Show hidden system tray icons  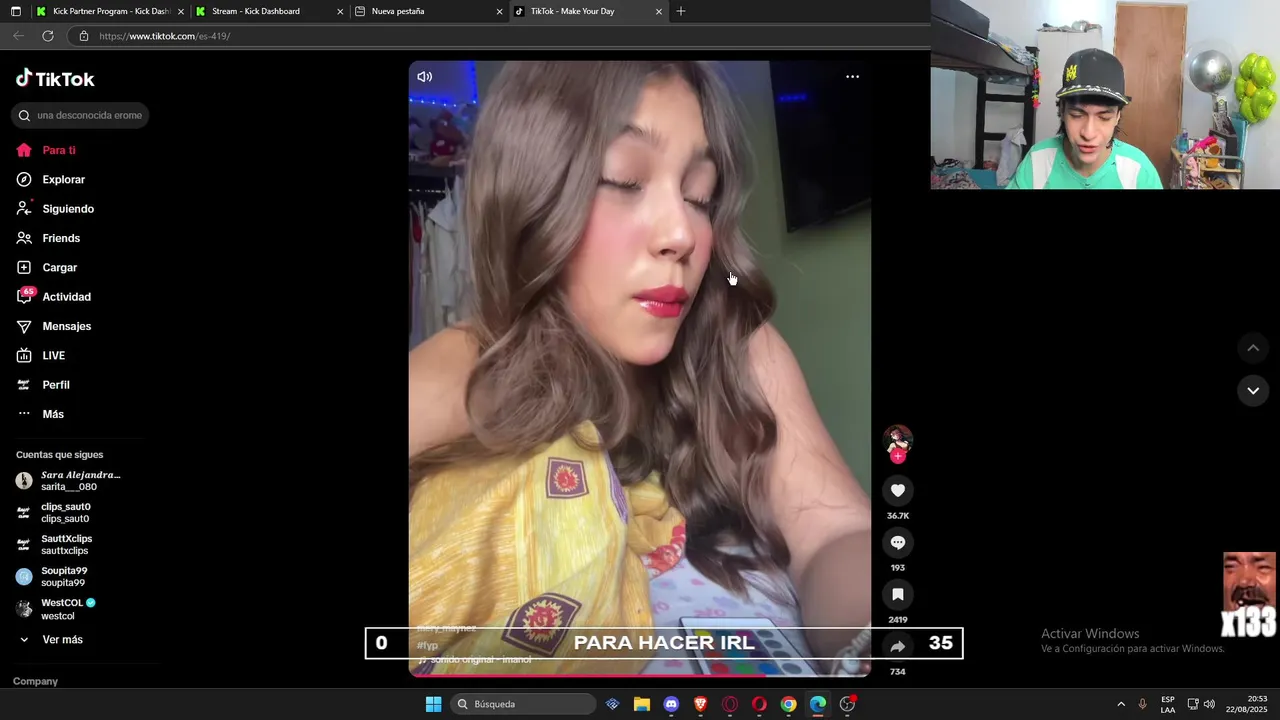click(x=1120, y=704)
